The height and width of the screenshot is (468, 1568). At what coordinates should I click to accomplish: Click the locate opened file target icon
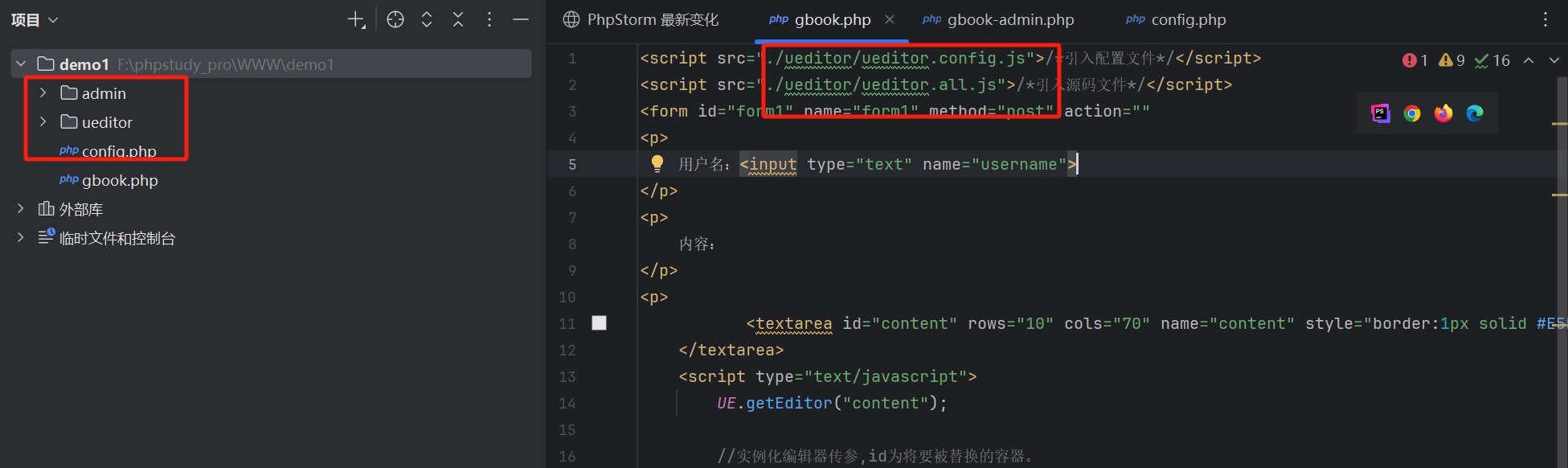pos(395,20)
